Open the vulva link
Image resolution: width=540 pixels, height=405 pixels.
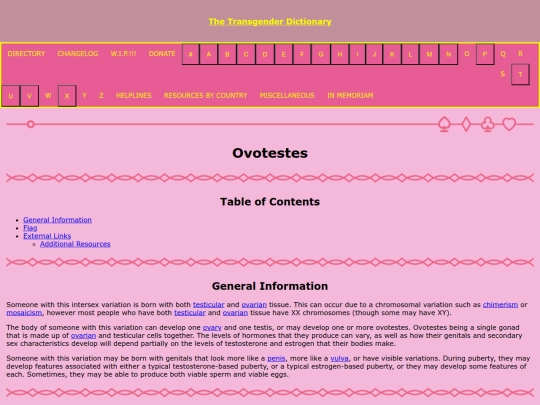tap(339, 359)
